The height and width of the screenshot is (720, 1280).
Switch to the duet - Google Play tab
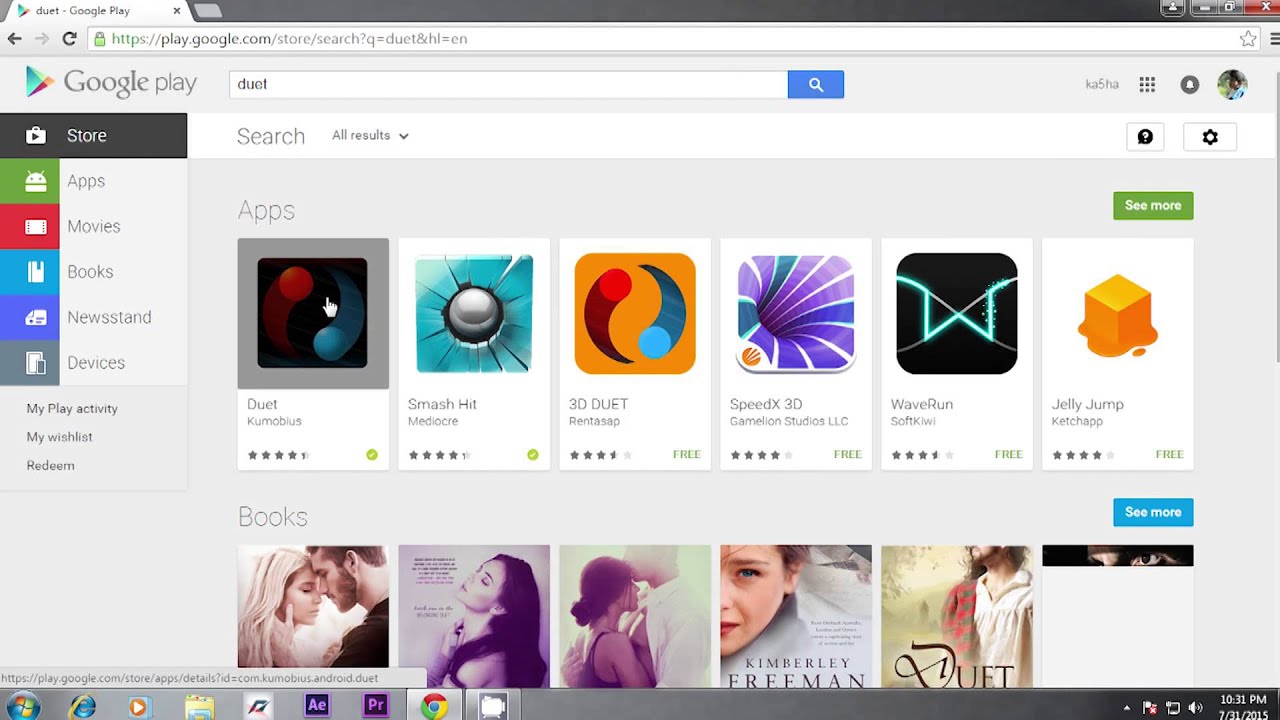point(96,11)
